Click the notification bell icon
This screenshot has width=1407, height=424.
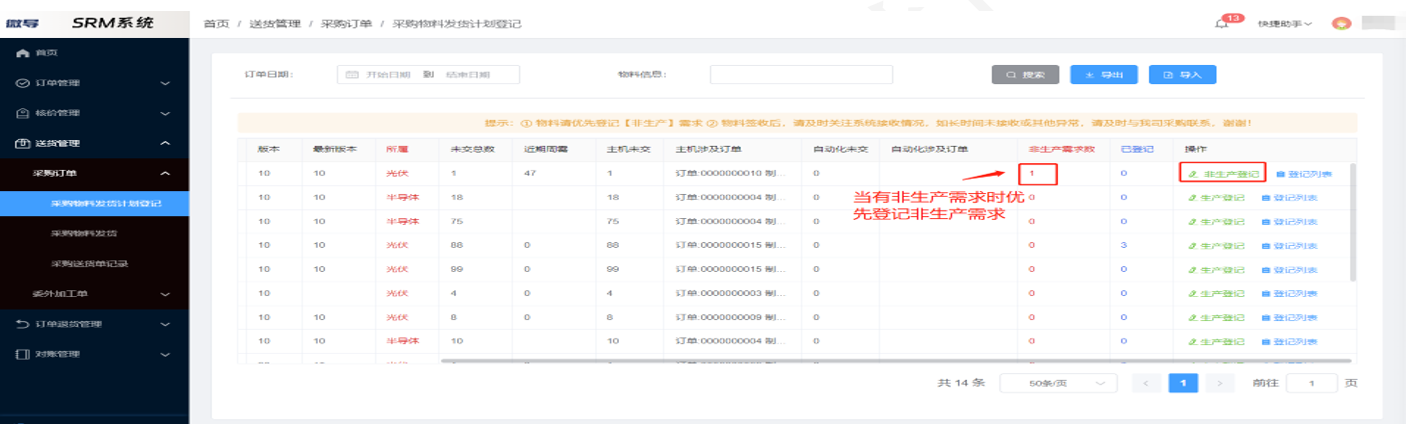pyautogui.click(x=1221, y=24)
